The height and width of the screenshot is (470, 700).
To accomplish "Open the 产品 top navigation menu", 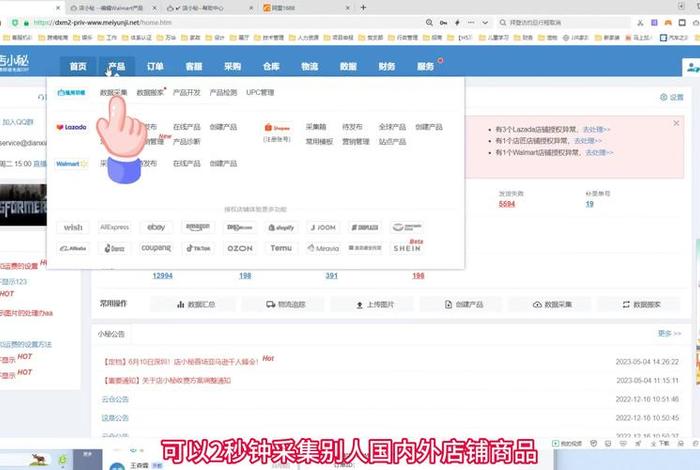I will (x=117, y=67).
